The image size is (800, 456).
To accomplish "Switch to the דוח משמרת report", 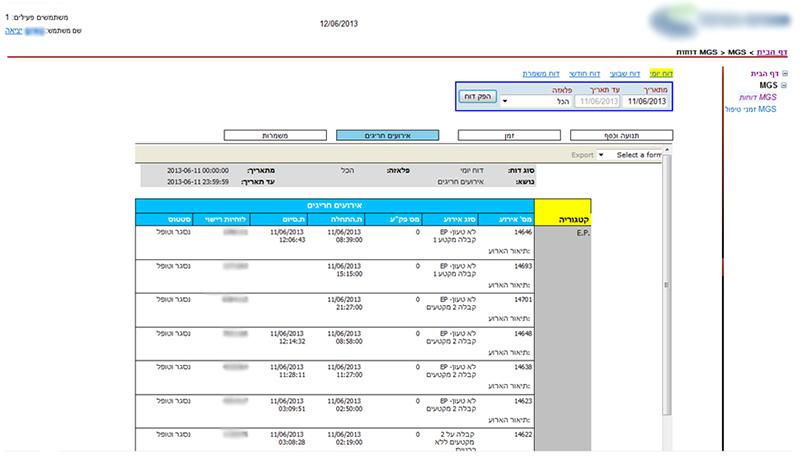I will [541, 74].
